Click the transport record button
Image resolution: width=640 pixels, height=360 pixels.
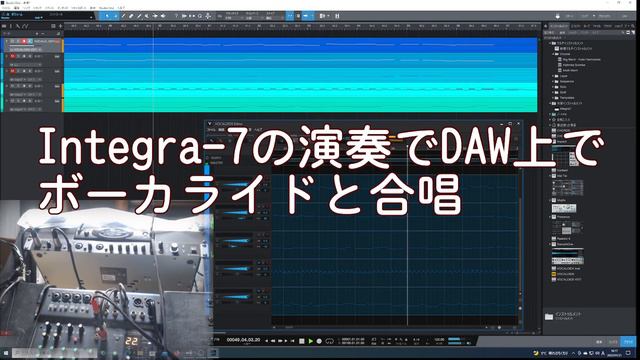(x=319, y=341)
